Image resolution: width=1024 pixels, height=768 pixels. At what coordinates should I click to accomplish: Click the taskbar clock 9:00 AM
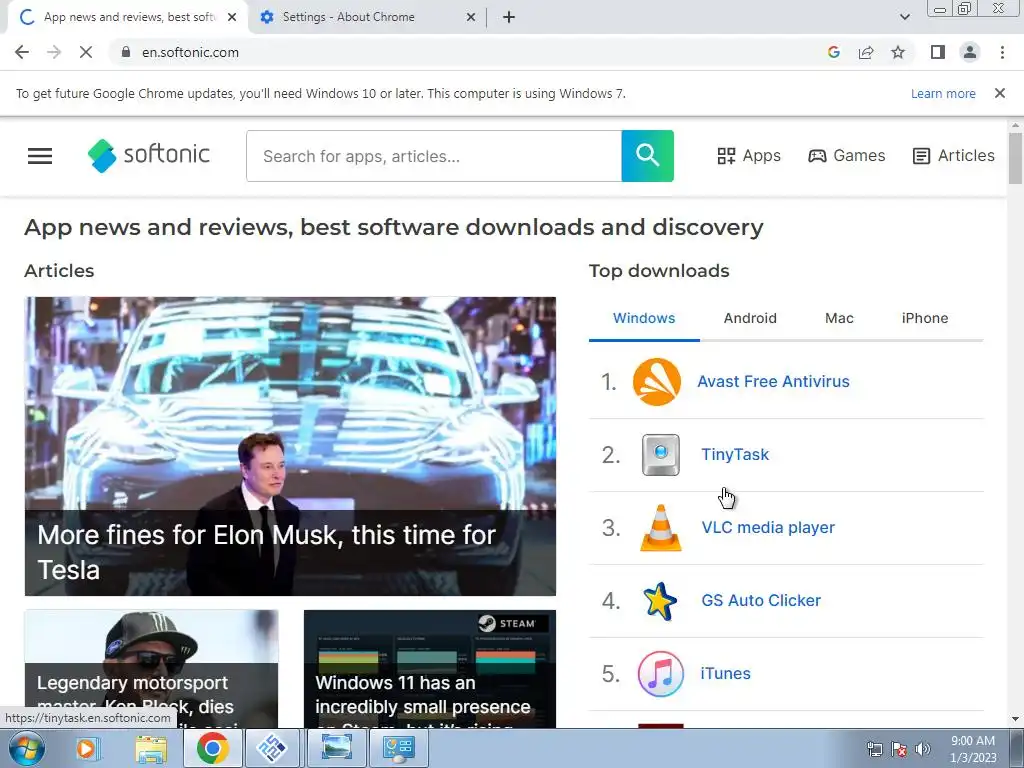point(973,749)
